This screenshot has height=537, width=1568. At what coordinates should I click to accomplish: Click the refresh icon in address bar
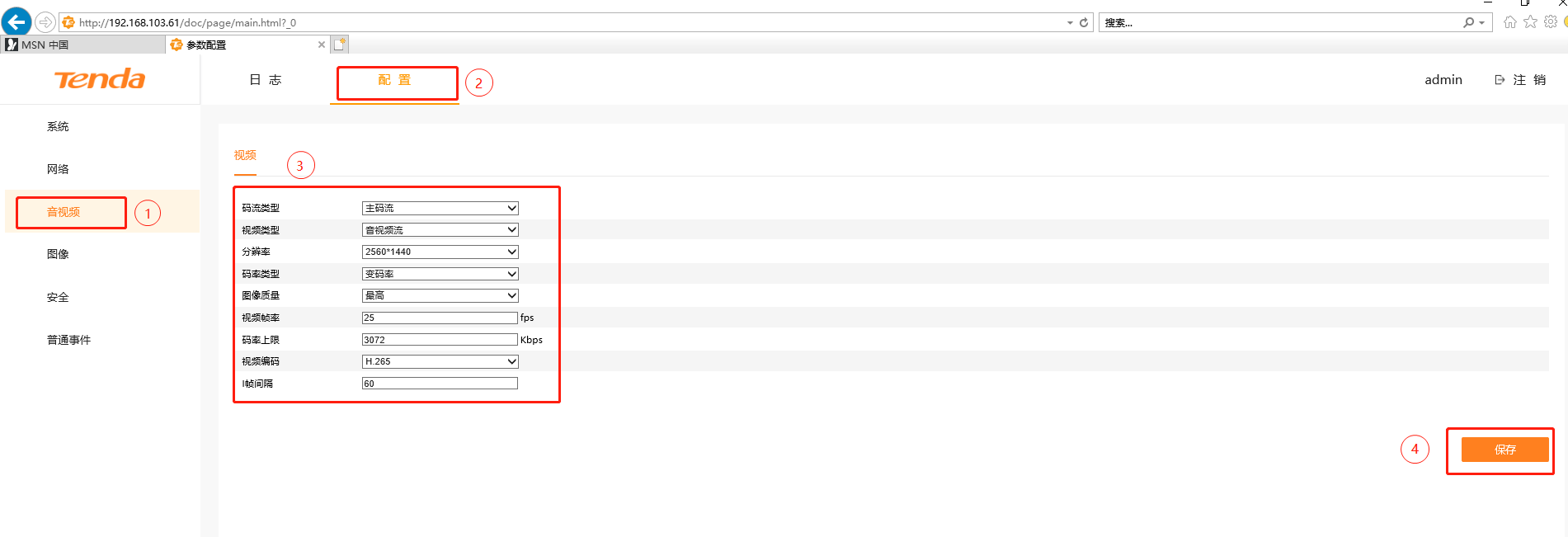pos(1084,23)
